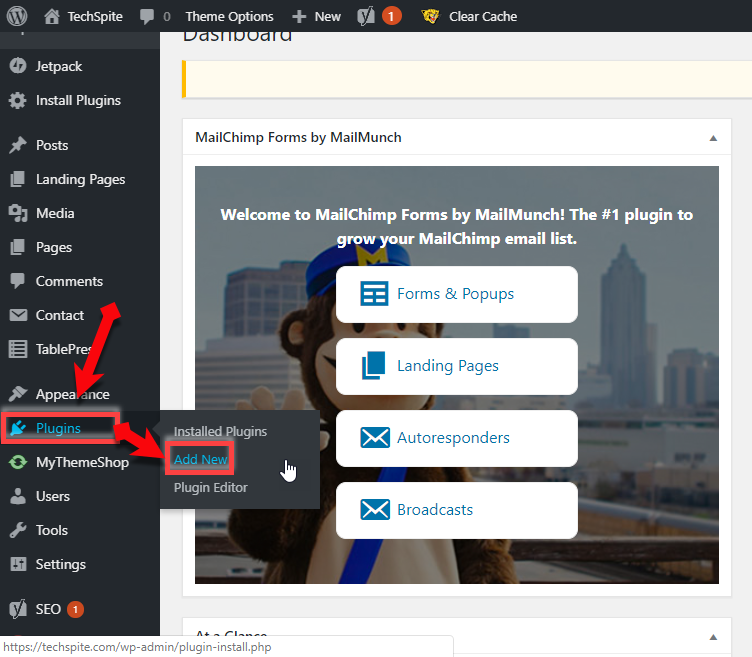Open the Settings sidebar menu
Image resolution: width=752 pixels, height=657 pixels.
coord(60,564)
